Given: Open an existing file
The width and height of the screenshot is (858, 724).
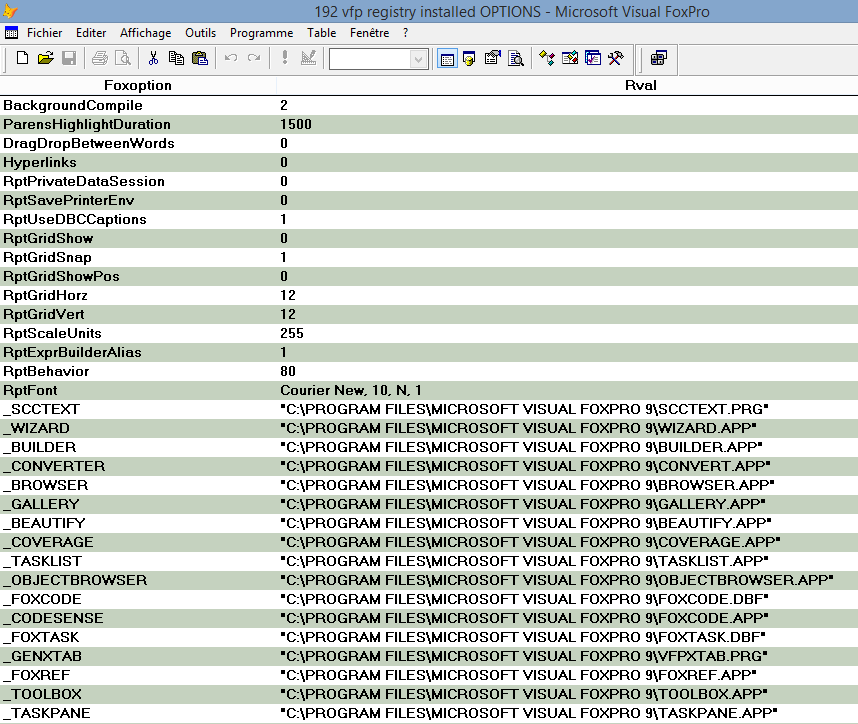Looking at the screenshot, I should [x=47, y=58].
